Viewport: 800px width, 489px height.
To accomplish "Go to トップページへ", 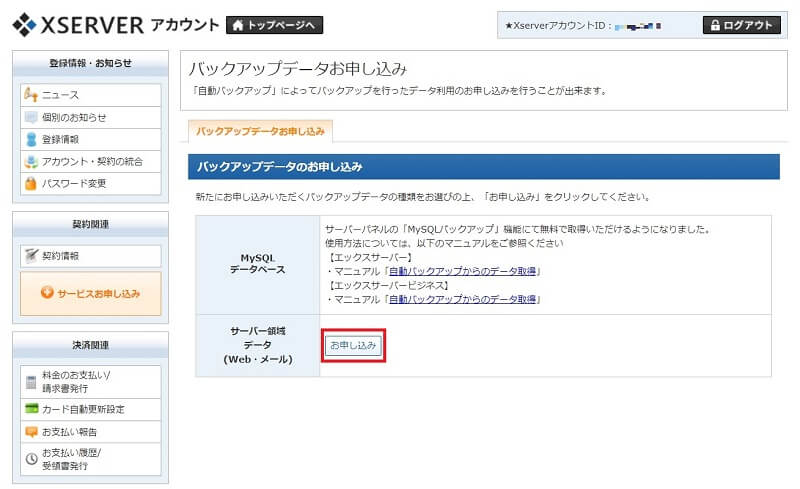I will (x=274, y=25).
